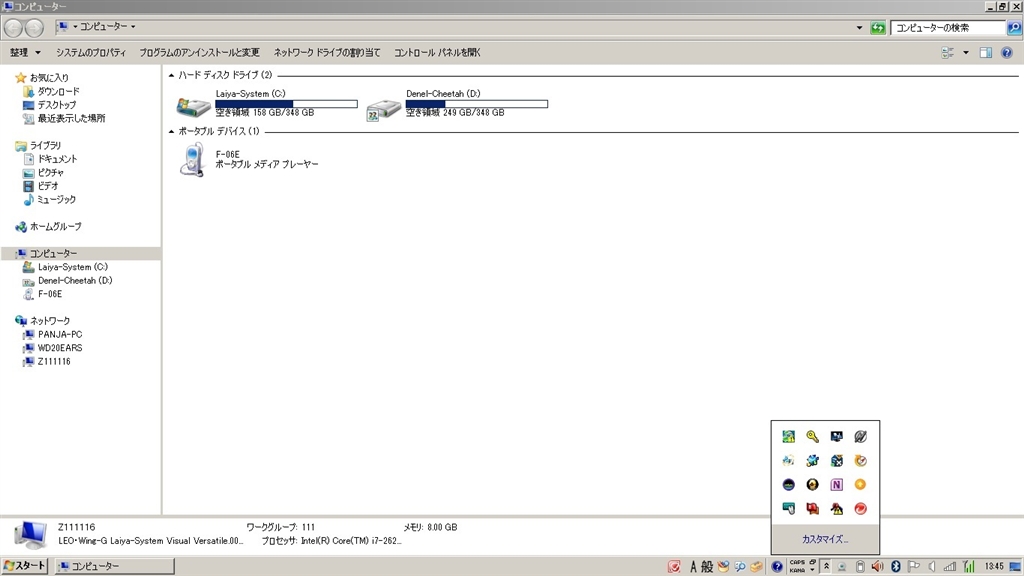The height and width of the screenshot is (576, 1024).
Task: Click the green network signal bars icon
Action: tap(969, 566)
